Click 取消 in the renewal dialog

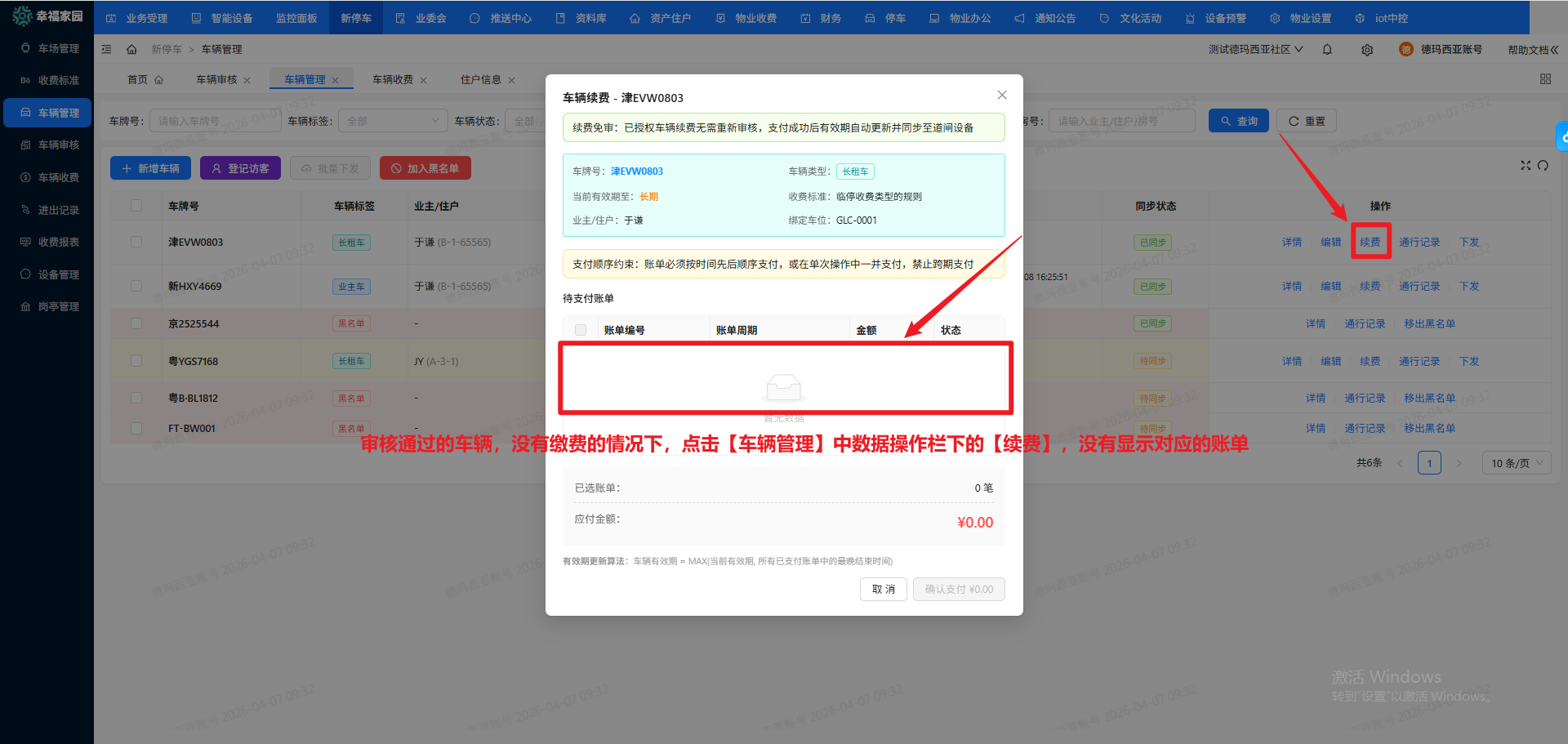(x=883, y=589)
